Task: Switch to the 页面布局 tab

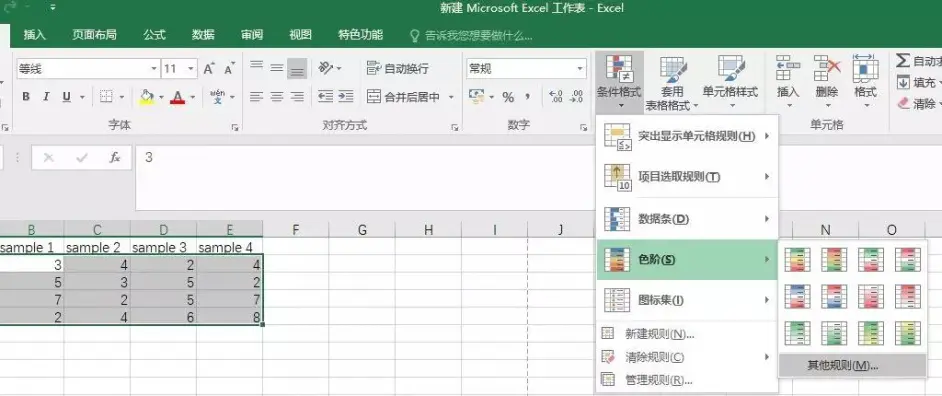Action: [94, 35]
